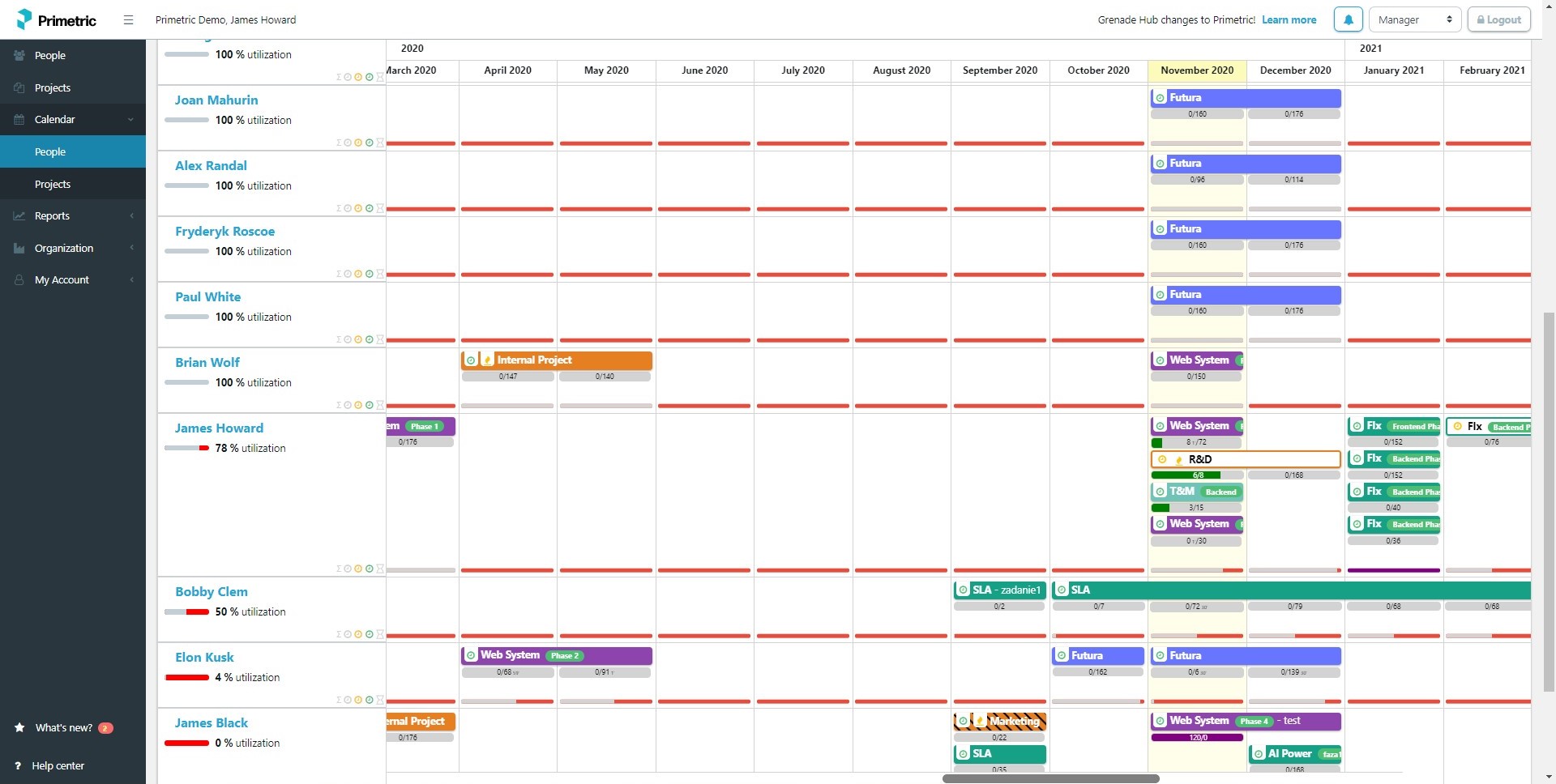Viewport: 1556px width, 784px height.
Task: Follow the Learn more link
Action: point(1289,20)
